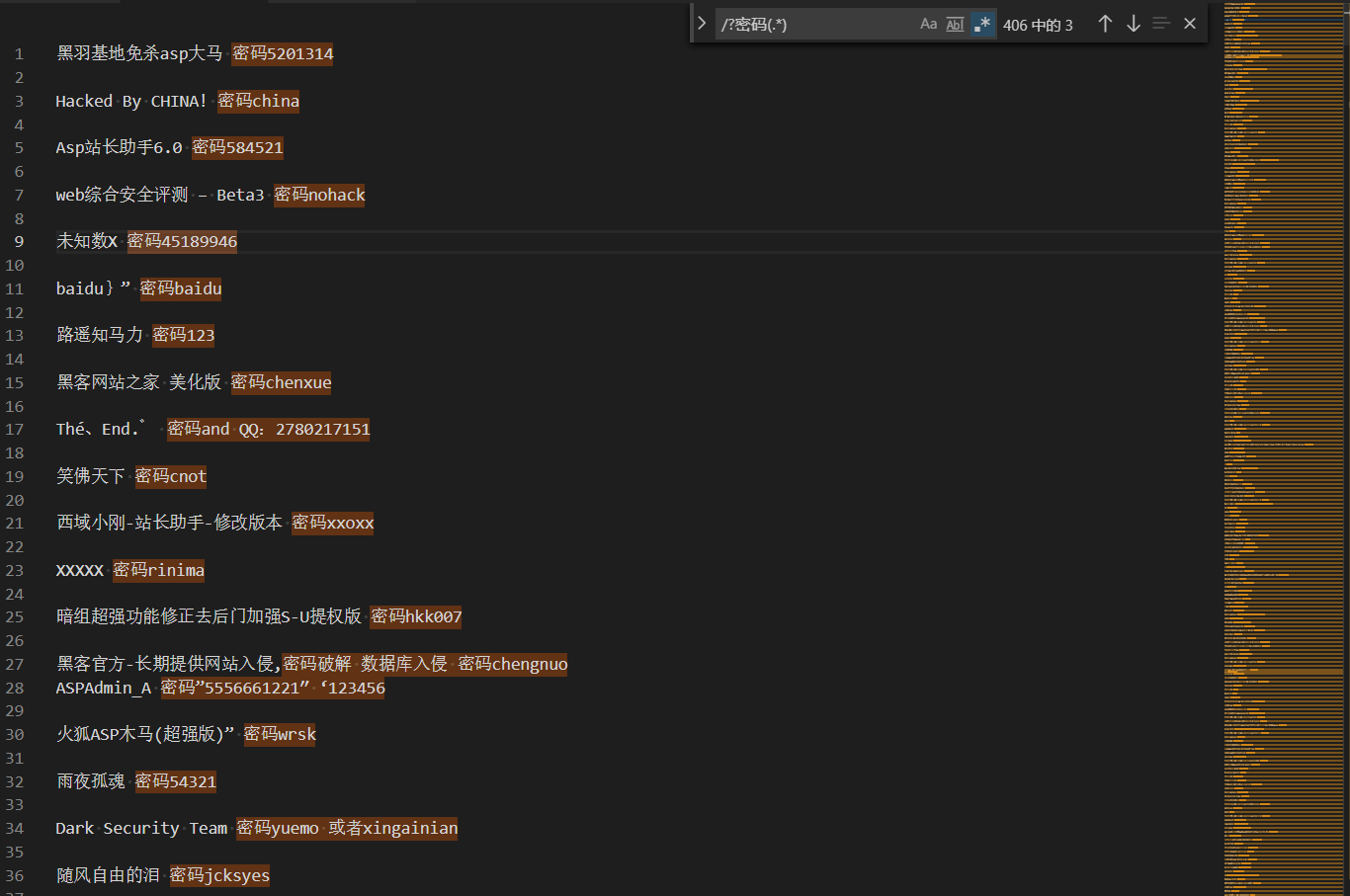
Task: Go to the previous match arrow
Action: (1105, 24)
